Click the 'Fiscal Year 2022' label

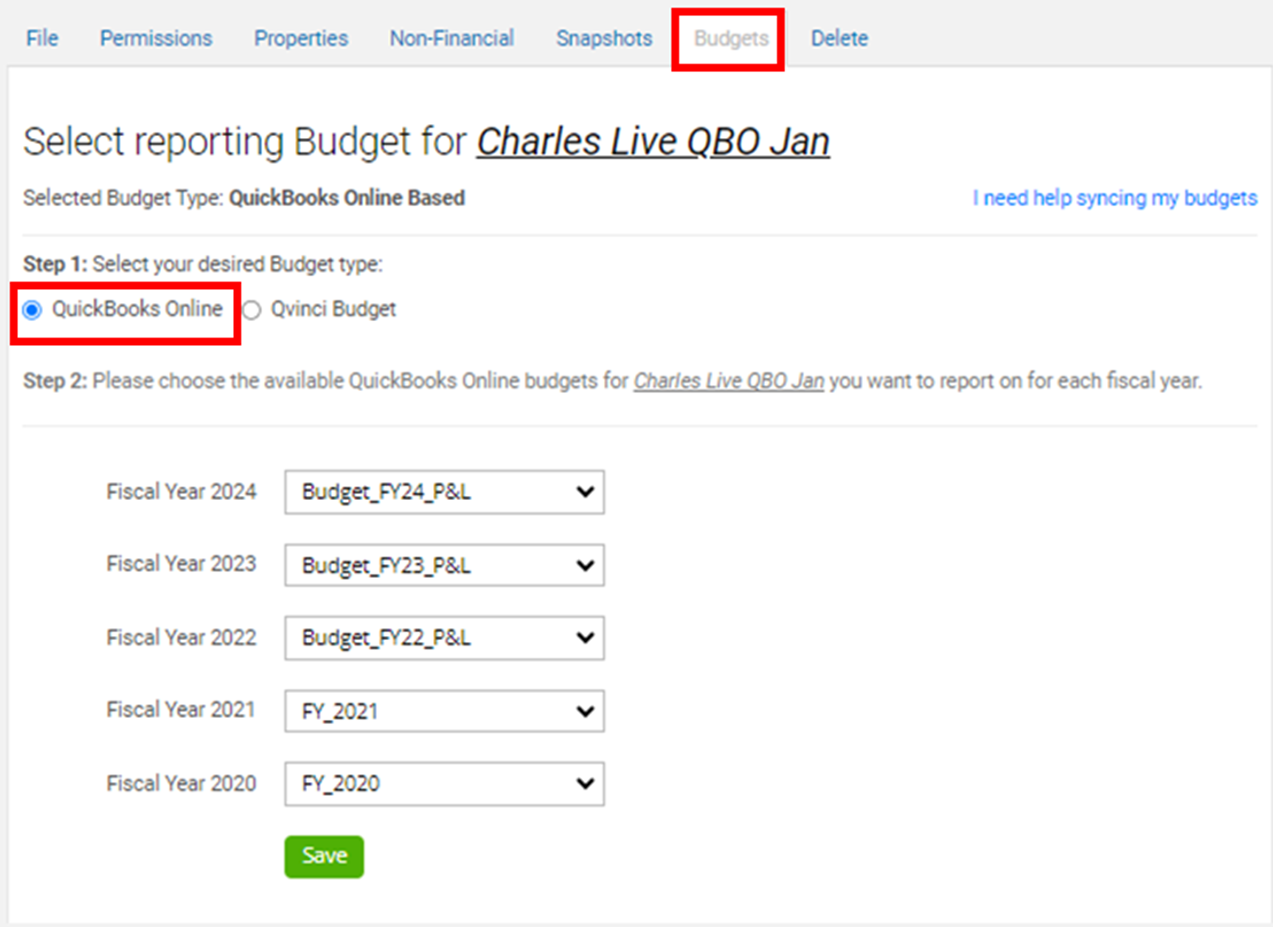(x=181, y=637)
